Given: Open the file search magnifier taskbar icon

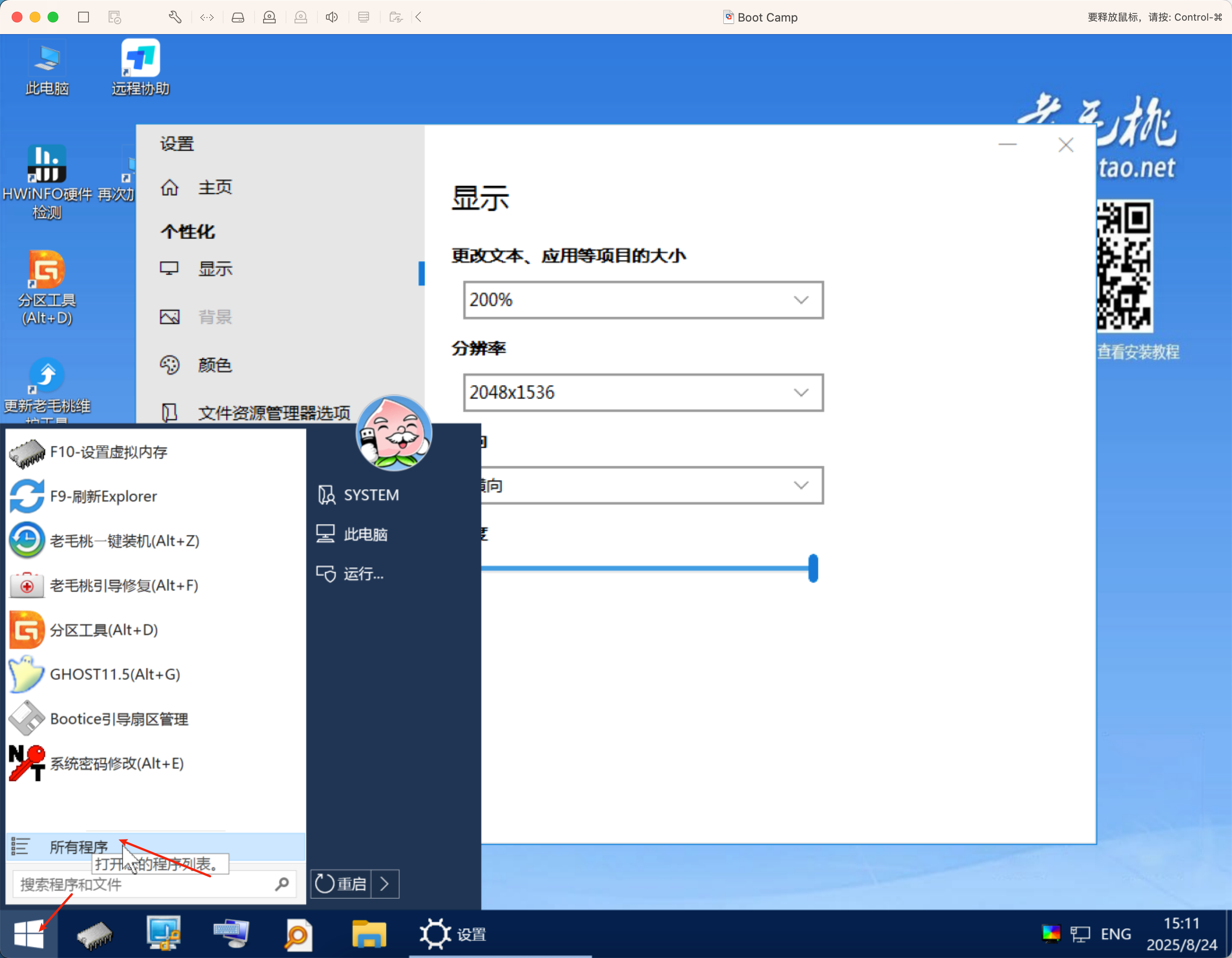Looking at the screenshot, I should click(298, 935).
